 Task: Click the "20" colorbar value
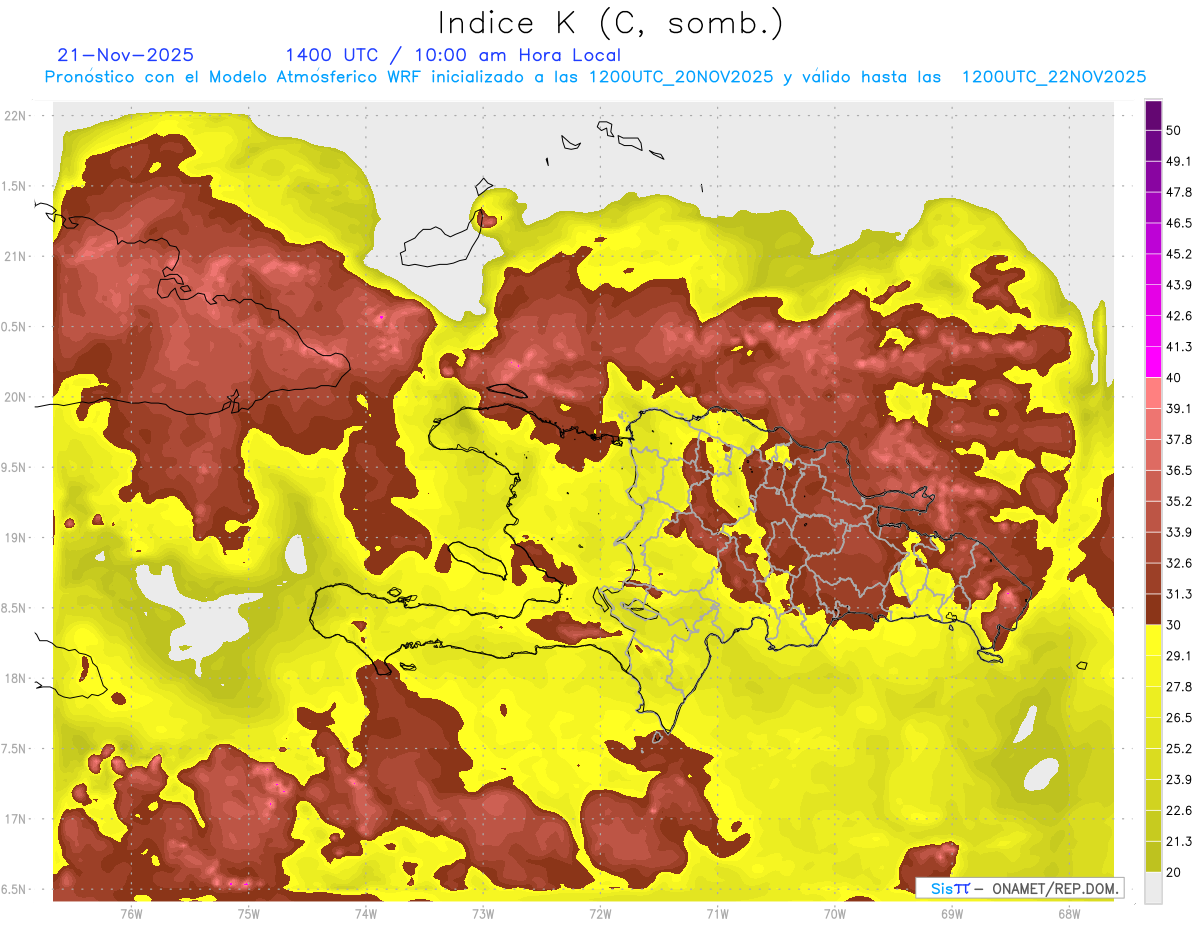[x=1174, y=872]
